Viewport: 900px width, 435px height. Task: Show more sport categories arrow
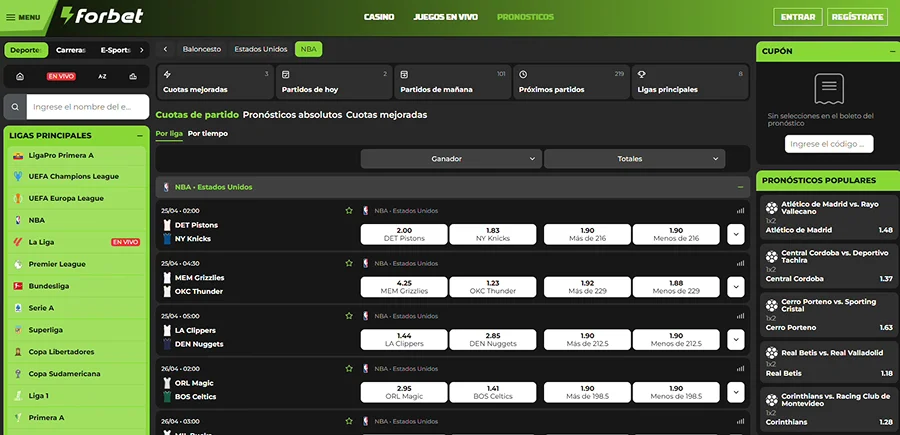pyautogui.click(x=141, y=50)
